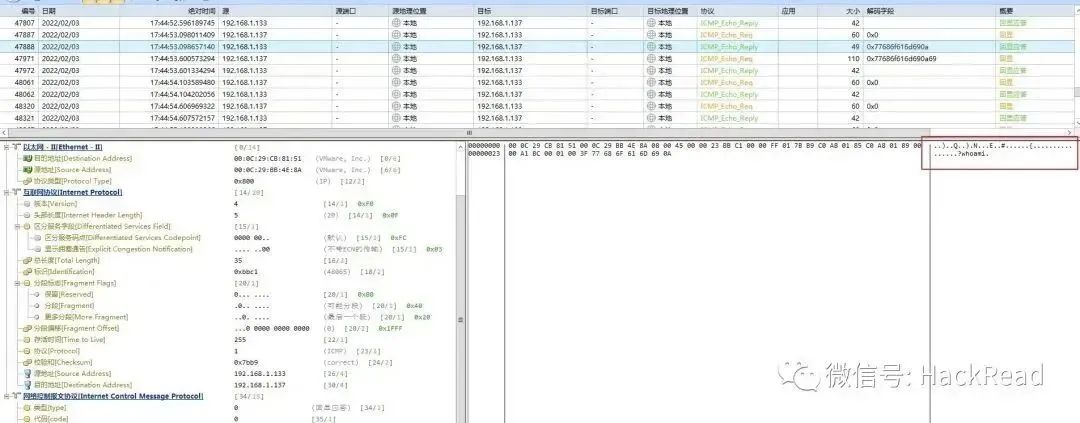
Task: Click the Time to Live field icon
Action: click(28, 340)
